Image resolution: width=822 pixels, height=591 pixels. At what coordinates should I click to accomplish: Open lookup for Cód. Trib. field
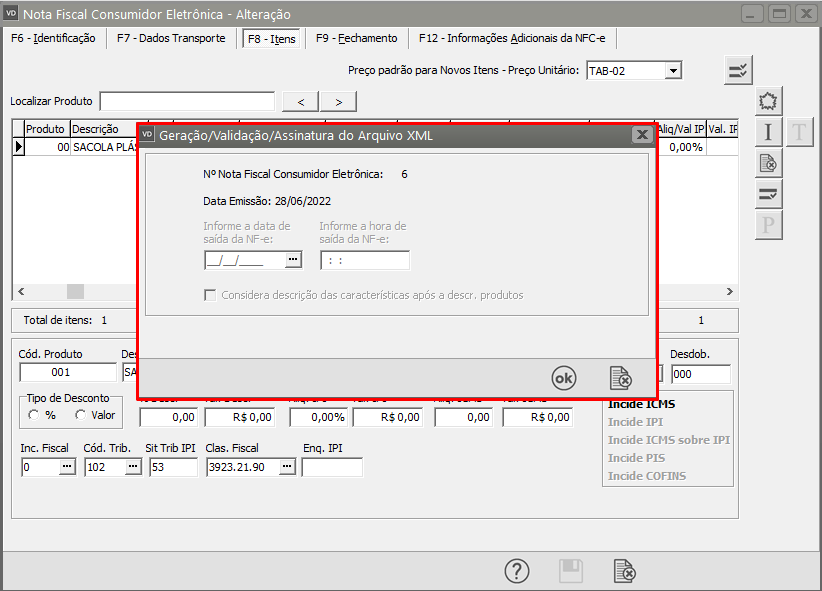click(133, 466)
